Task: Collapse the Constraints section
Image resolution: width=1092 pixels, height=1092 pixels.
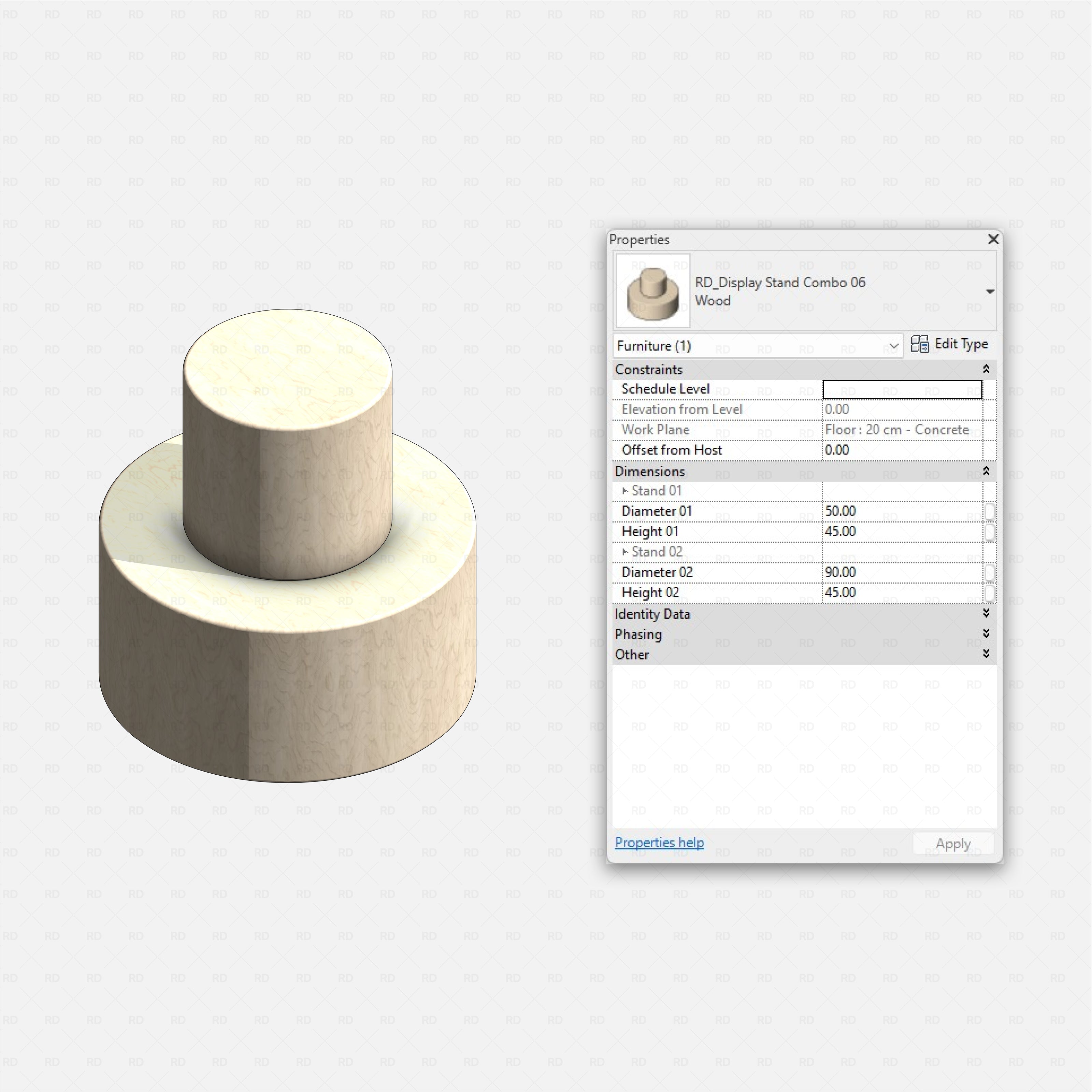Action: (986, 369)
